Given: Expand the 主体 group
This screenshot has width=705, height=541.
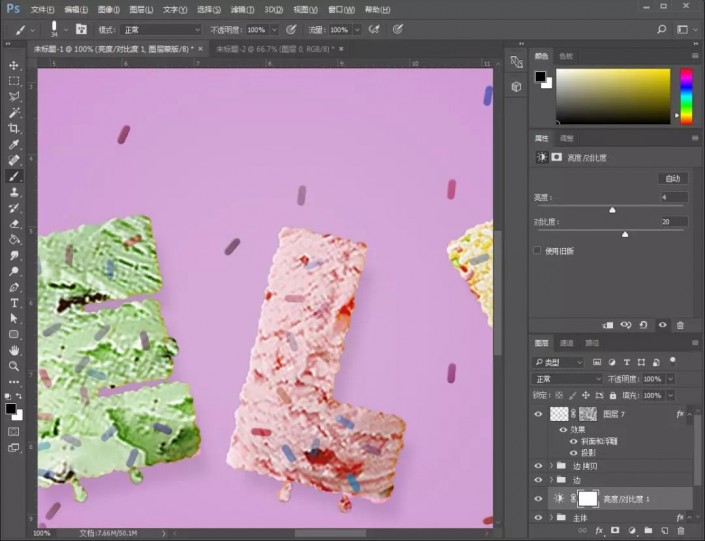Looking at the screenshot, I should coord(552,518).
